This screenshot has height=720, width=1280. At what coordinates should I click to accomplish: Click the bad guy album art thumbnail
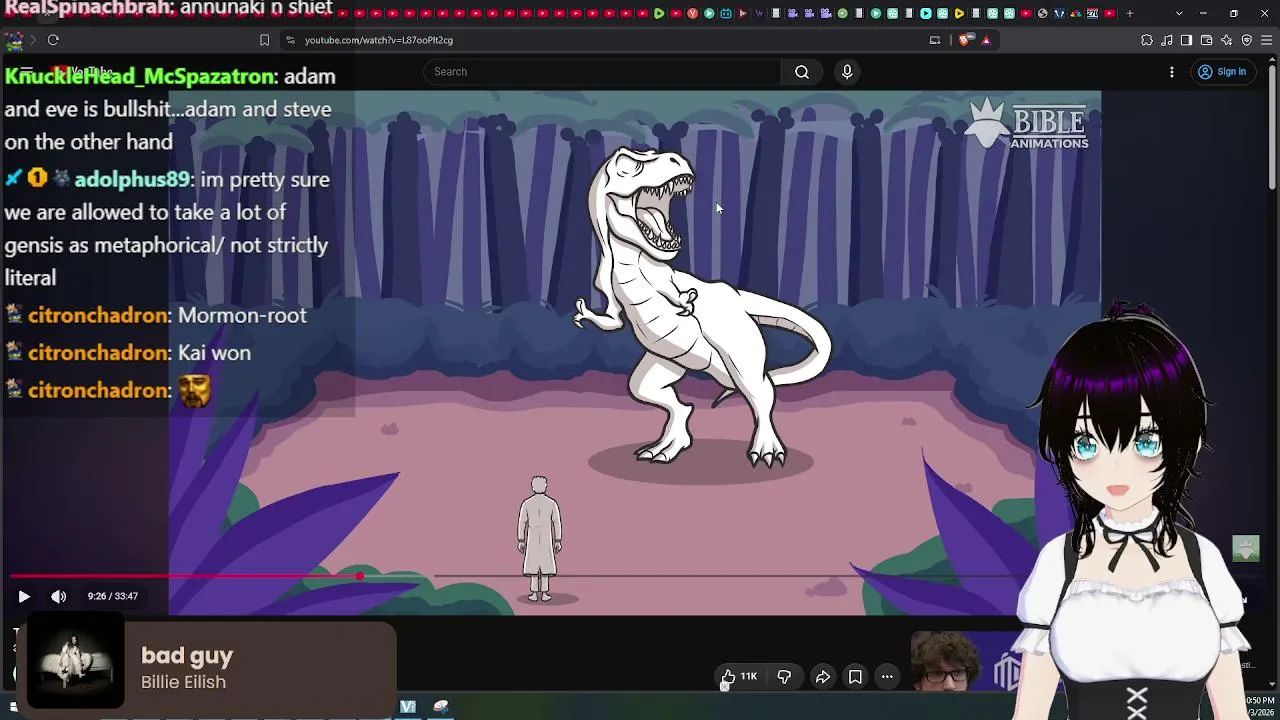click(75, 659)
